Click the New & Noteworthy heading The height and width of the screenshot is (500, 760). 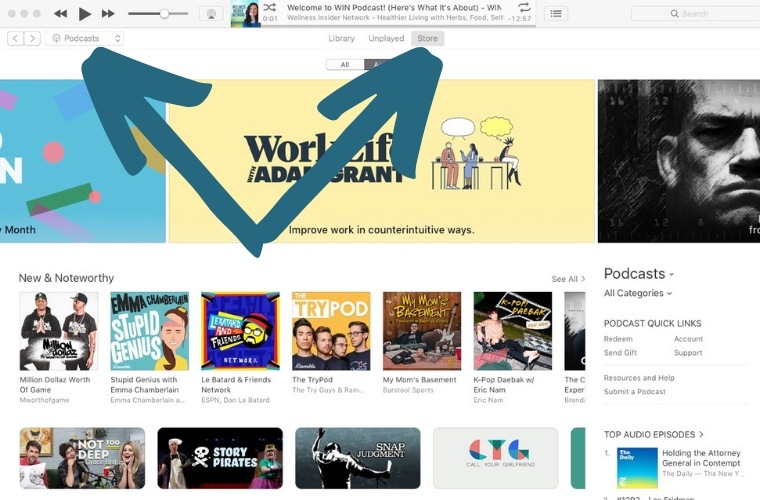click(66, 278)
